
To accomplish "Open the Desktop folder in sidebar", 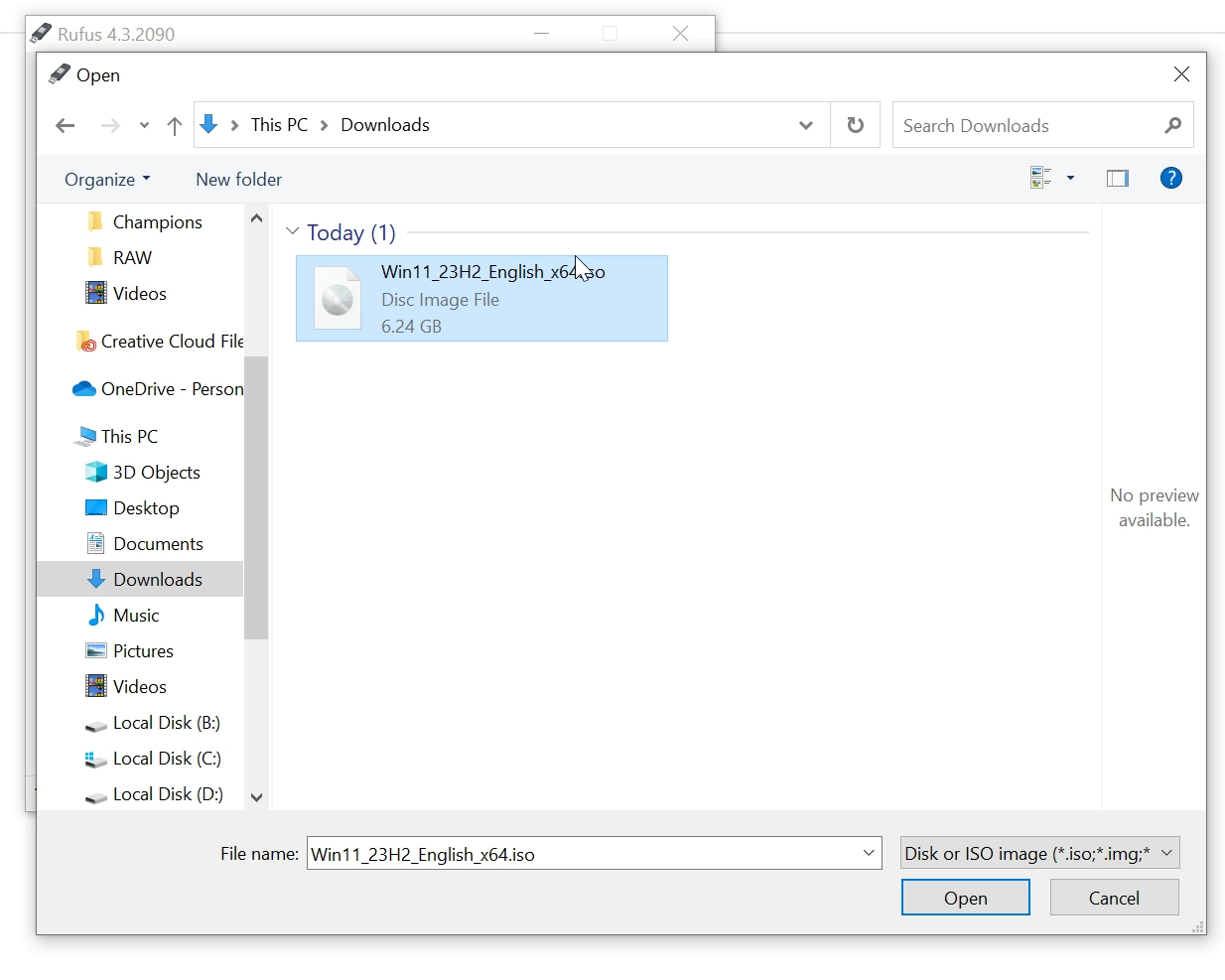I will tap(133, 508).
